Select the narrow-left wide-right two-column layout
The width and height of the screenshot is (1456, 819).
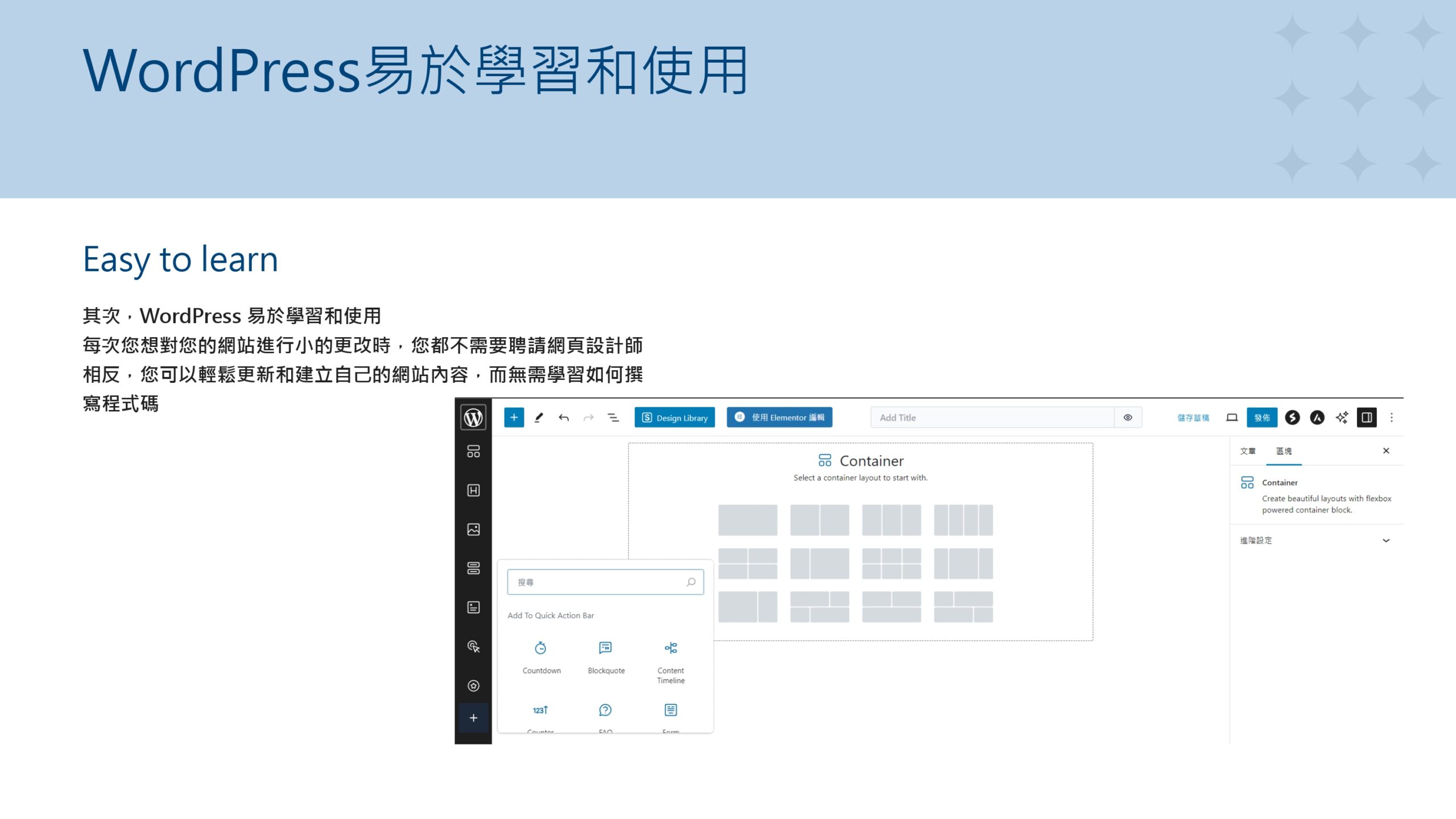click(x=820, y=564)
